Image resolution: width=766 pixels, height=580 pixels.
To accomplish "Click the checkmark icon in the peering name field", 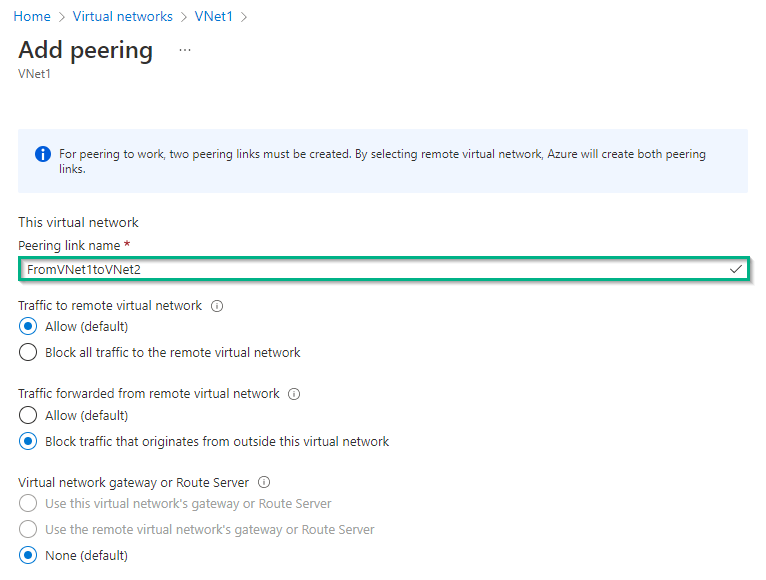I will [x=736, y=269].
